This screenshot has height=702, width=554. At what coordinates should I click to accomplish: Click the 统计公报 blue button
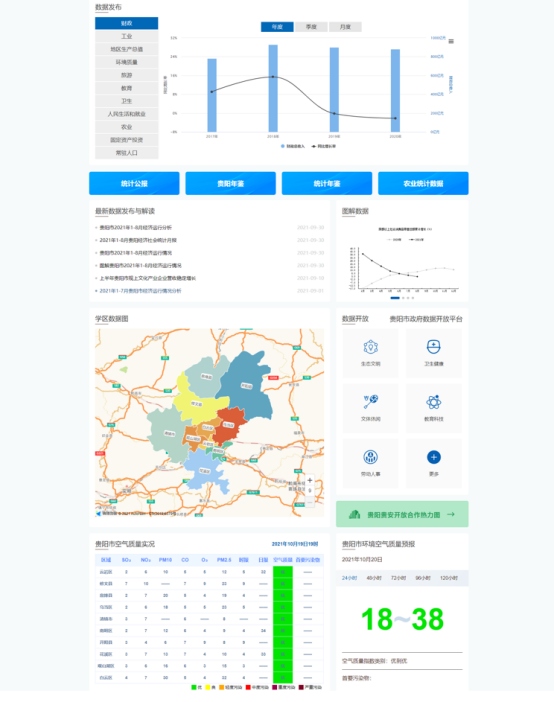(x=134, y=184)
